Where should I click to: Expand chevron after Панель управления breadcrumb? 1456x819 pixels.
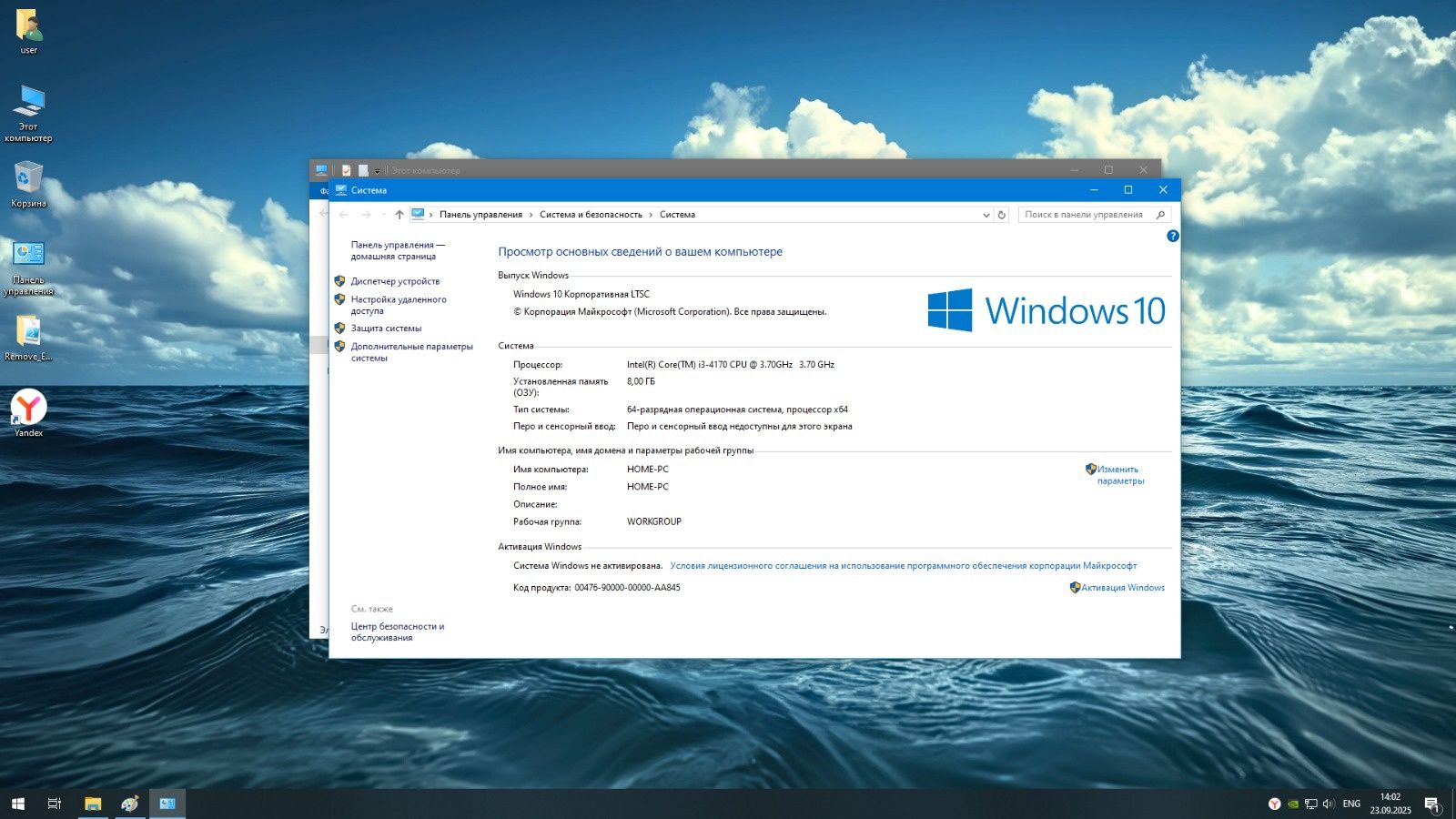[x=531, y=215]
